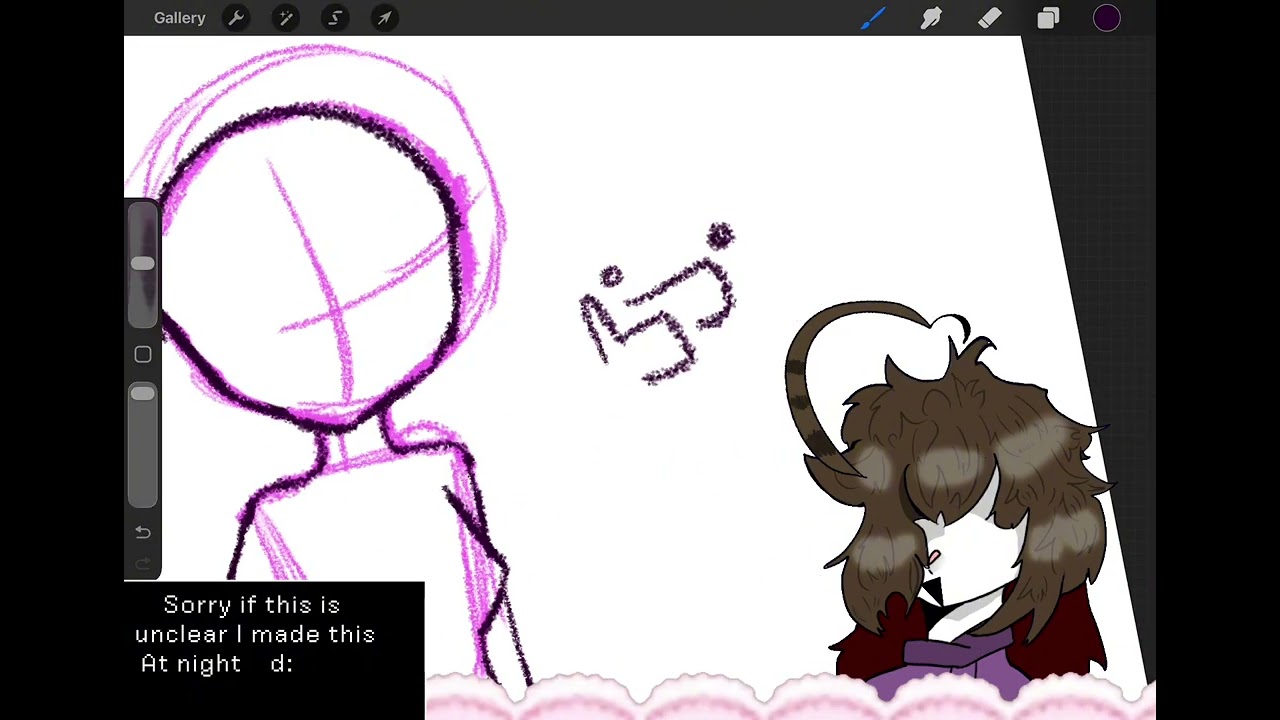Open the dark purple color picker

(1107, 18)
